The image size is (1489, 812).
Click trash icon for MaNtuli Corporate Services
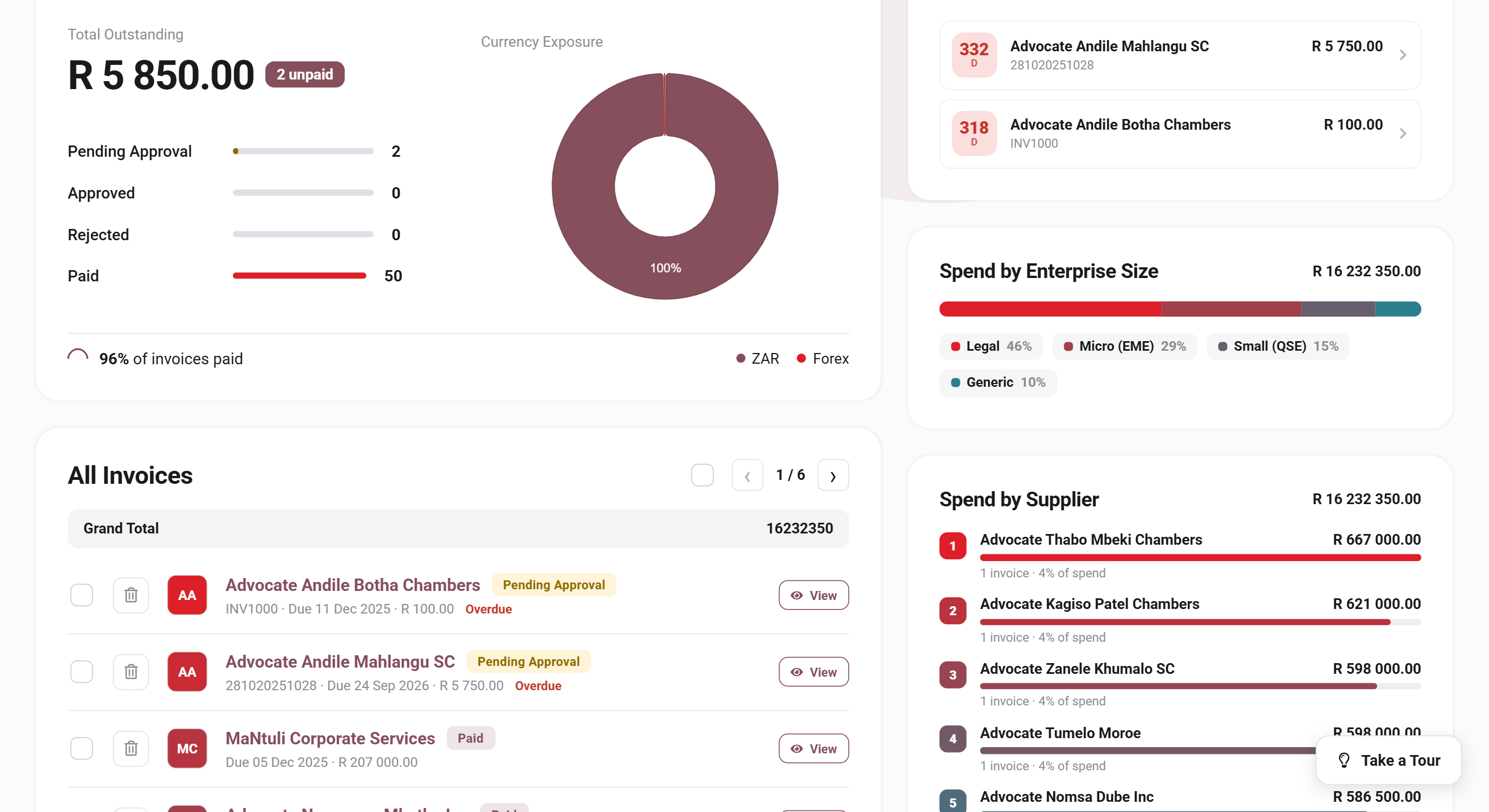point(131,748)
